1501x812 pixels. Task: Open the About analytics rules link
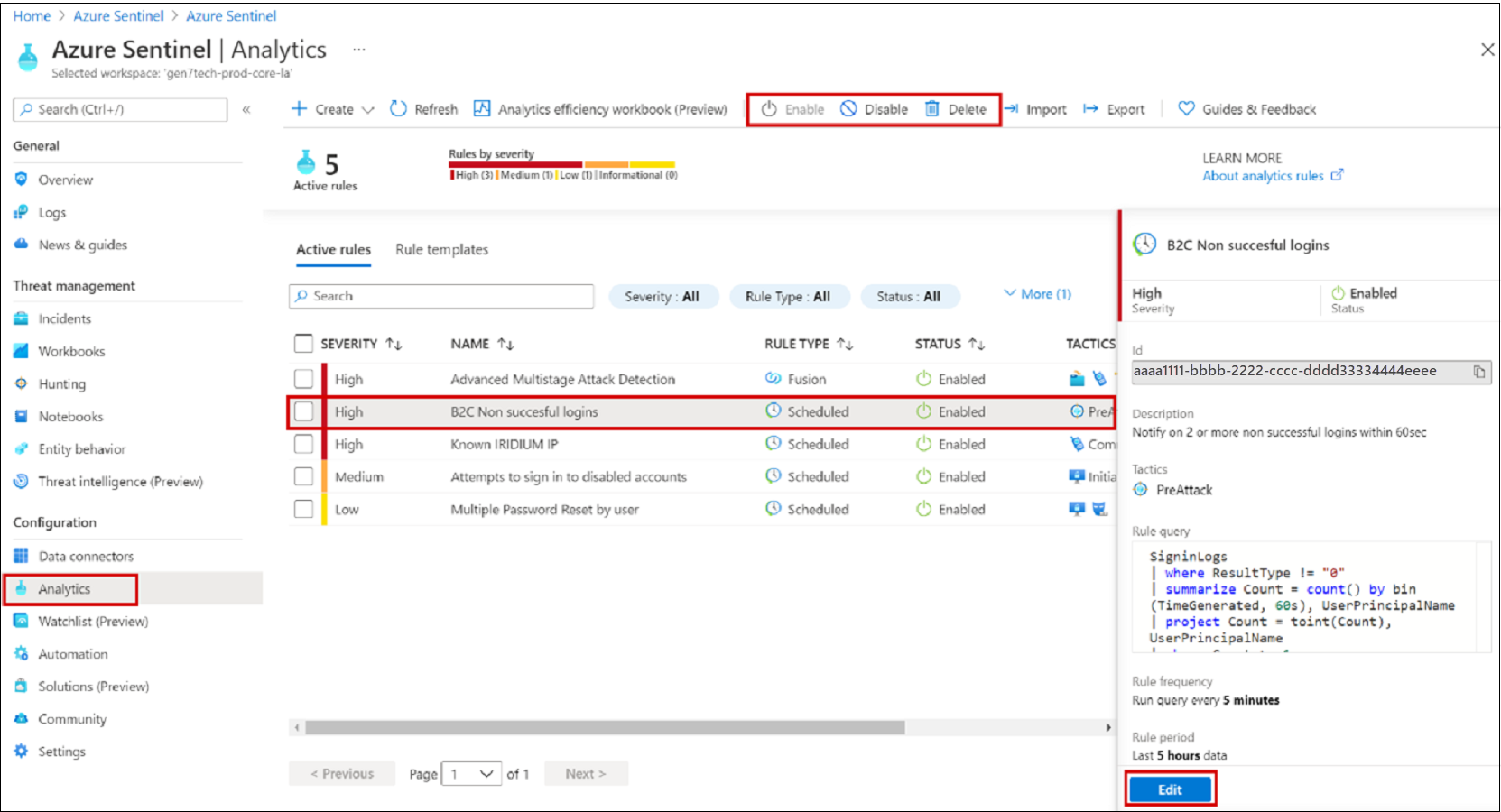click(1265, 175)
